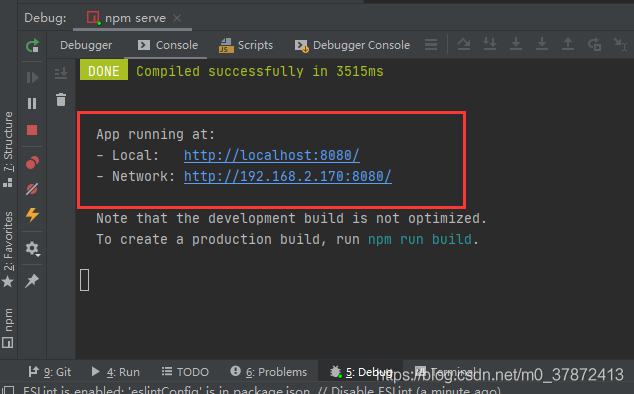
Task: Open http://localhost:8080/ link
Action: [x=272, y=155]
